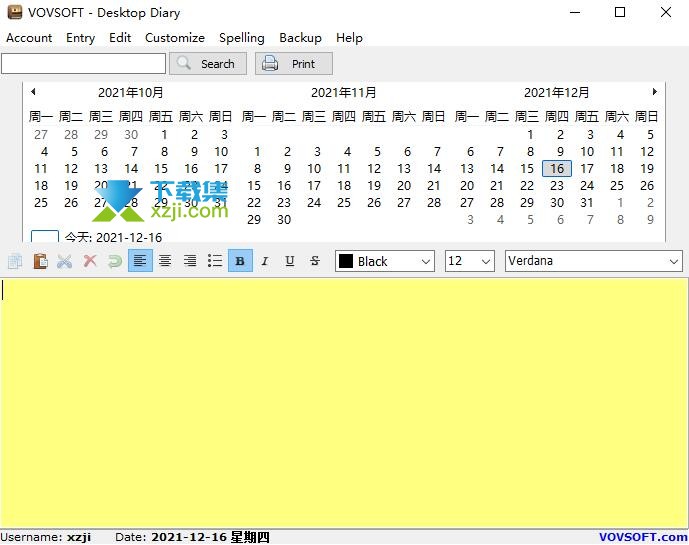Toggle right text alignment

pos(190,261)
